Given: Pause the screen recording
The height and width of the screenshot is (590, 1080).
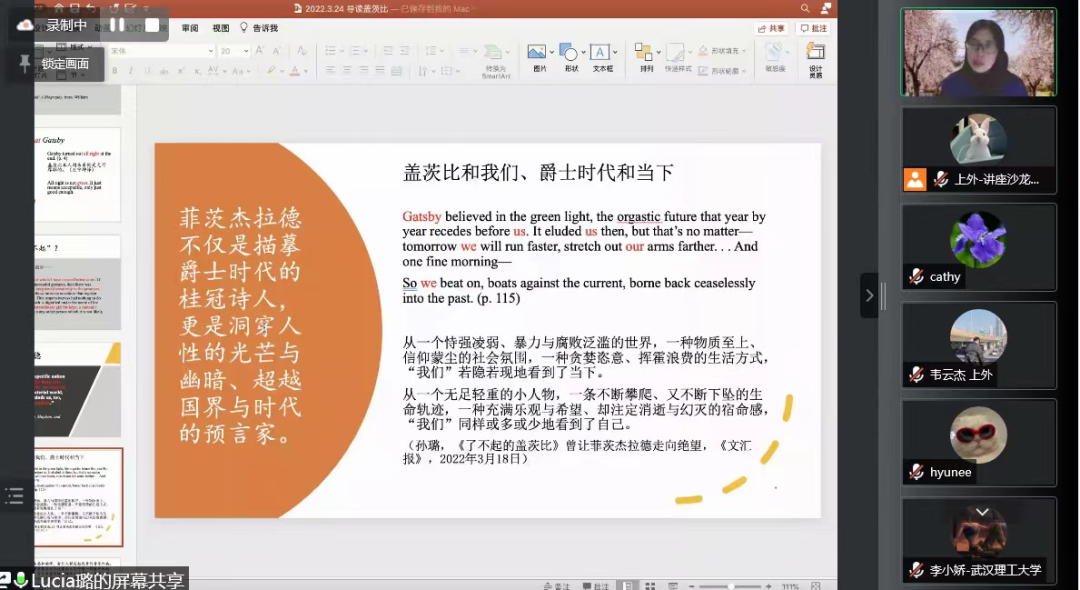Looking at the screenshot, I should (117, 25).
